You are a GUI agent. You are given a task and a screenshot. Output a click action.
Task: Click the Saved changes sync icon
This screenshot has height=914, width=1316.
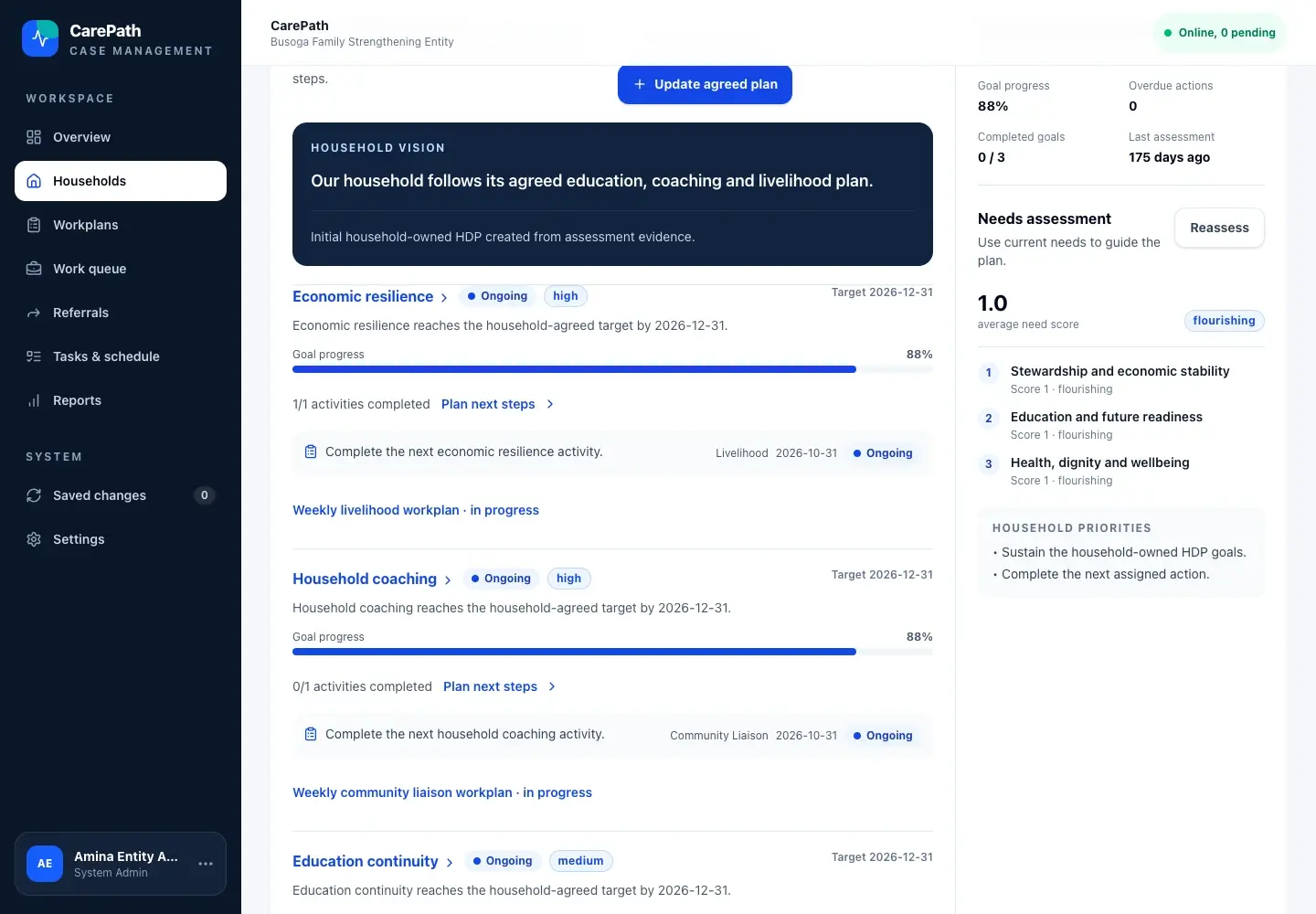34,495
